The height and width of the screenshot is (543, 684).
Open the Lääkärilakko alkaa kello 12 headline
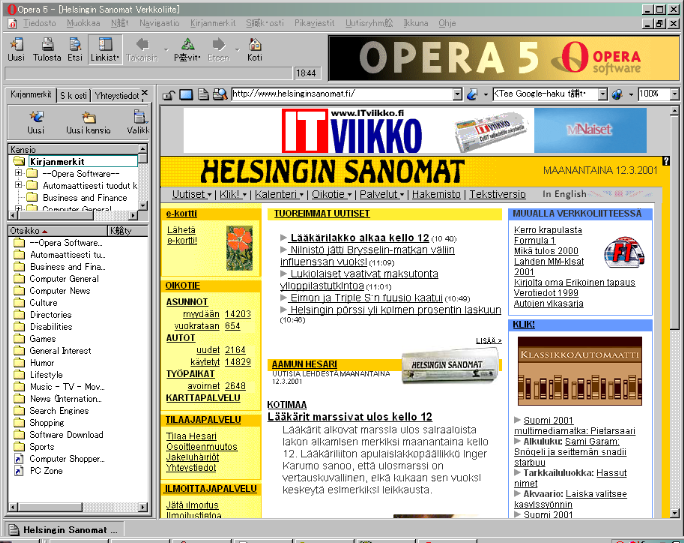(x=360, y=238)
